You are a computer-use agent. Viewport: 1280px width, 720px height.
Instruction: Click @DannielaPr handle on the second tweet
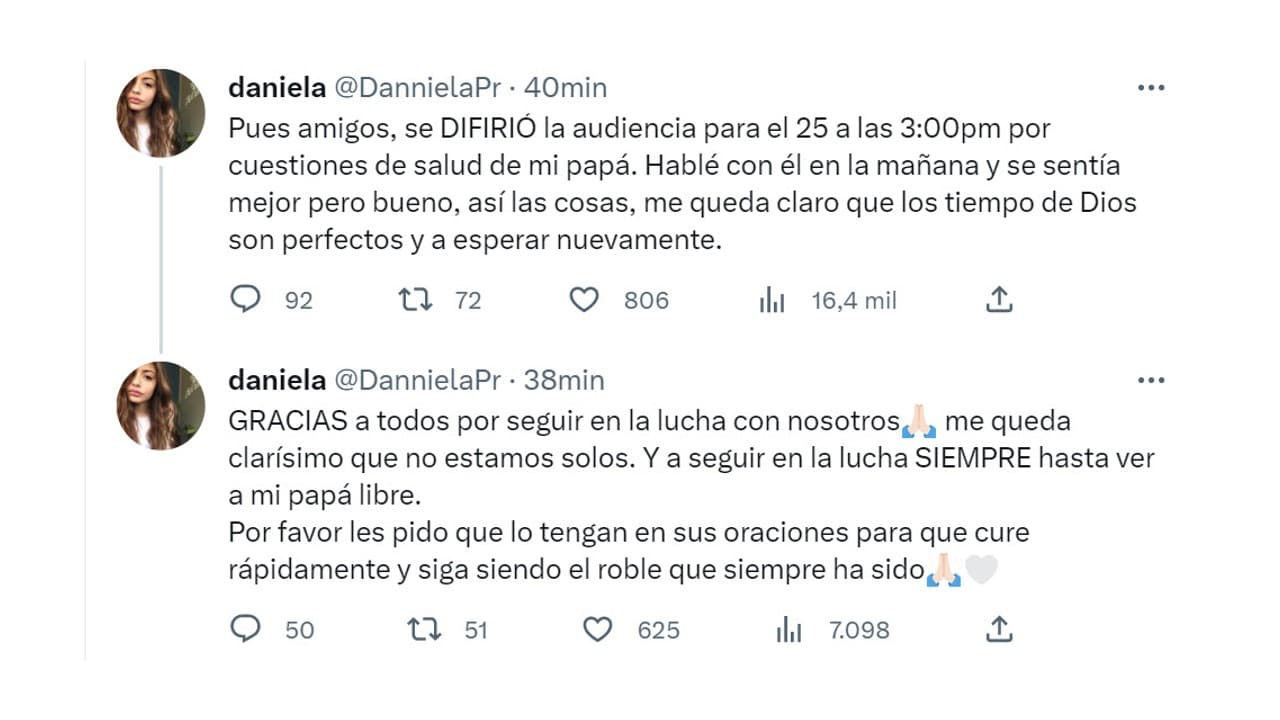(416, 381)
